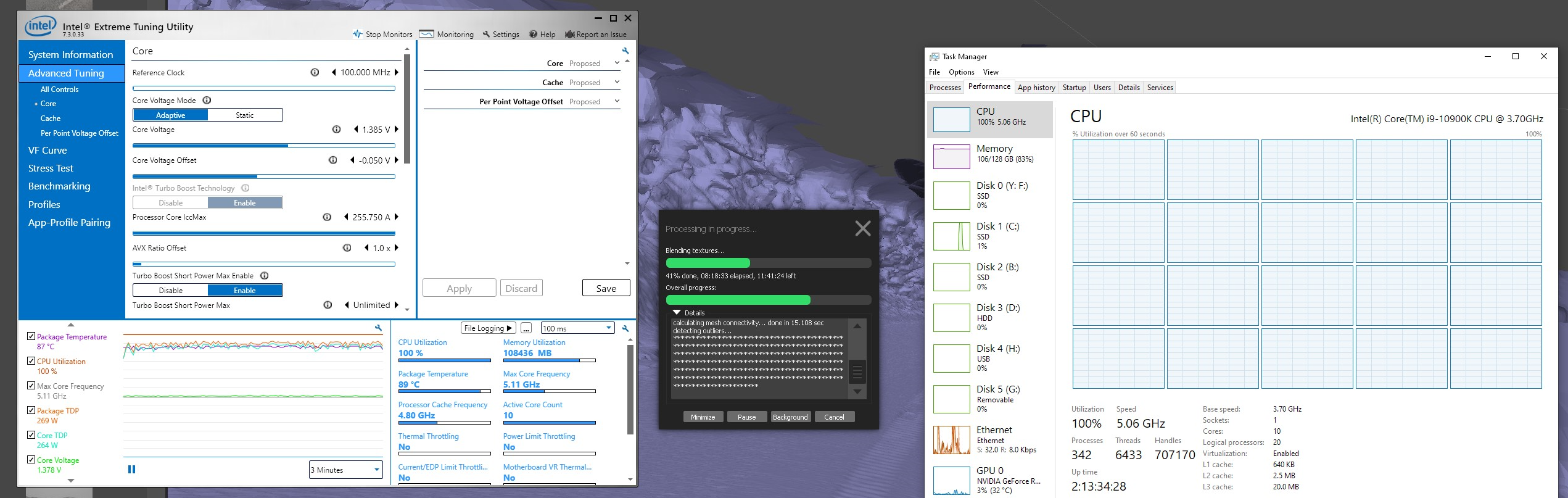
Task: Disable Turbo Boost Short Power Max
Action: pos(170,290)
